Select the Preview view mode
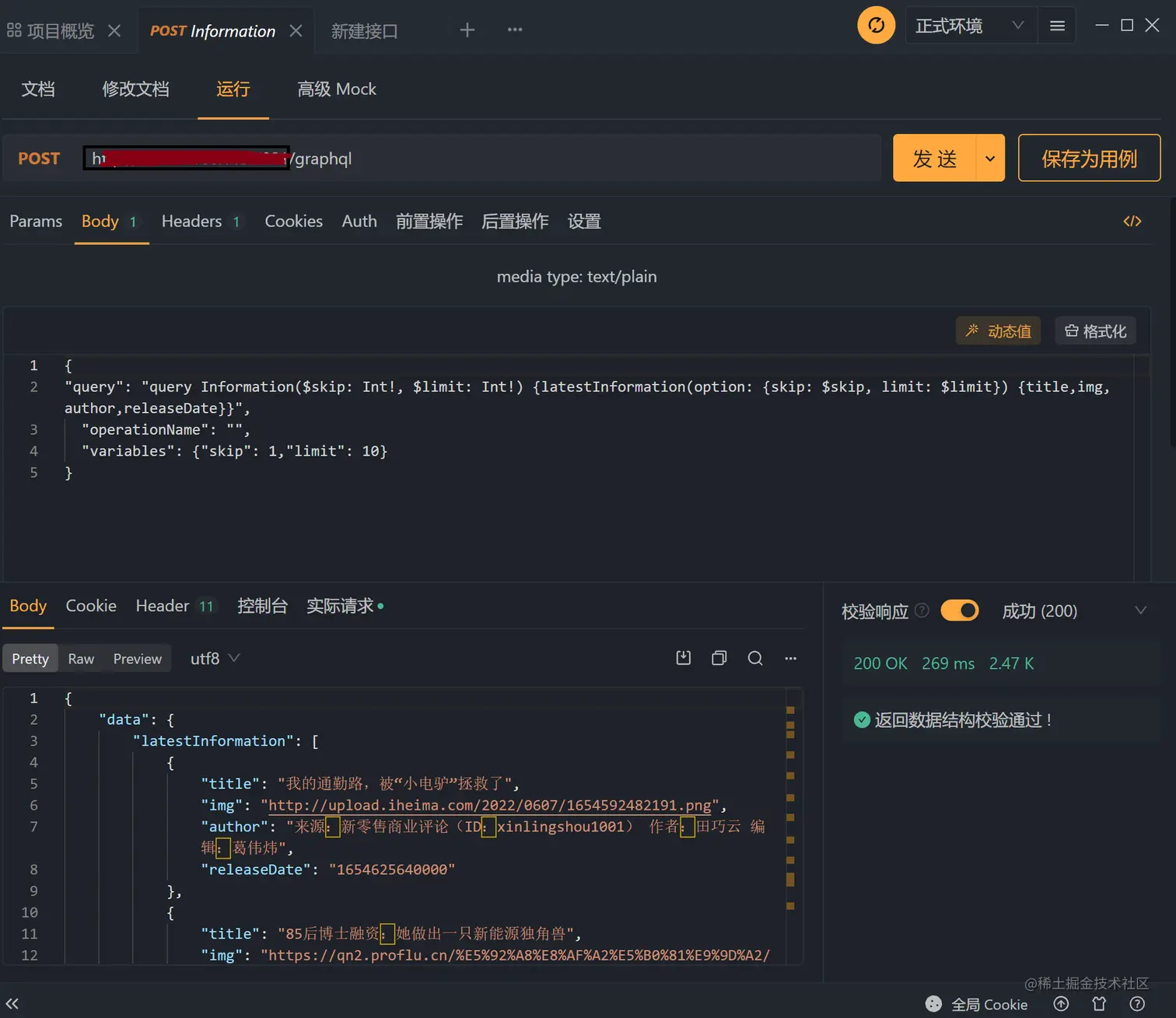Image resolution: width=1176 pixels, height=1018 pixels. [x=138, y=659]
